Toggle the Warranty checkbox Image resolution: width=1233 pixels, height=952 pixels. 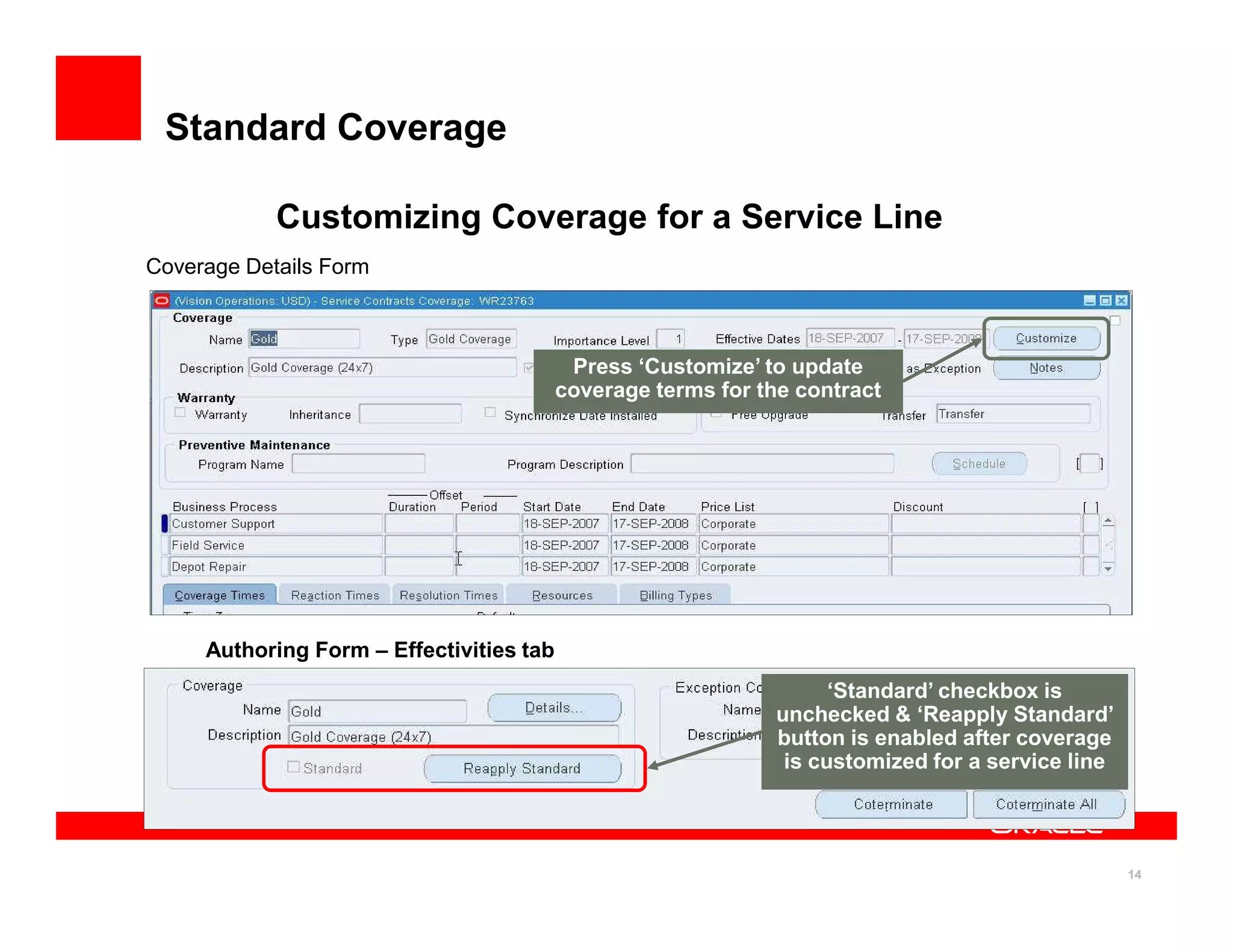180,412
